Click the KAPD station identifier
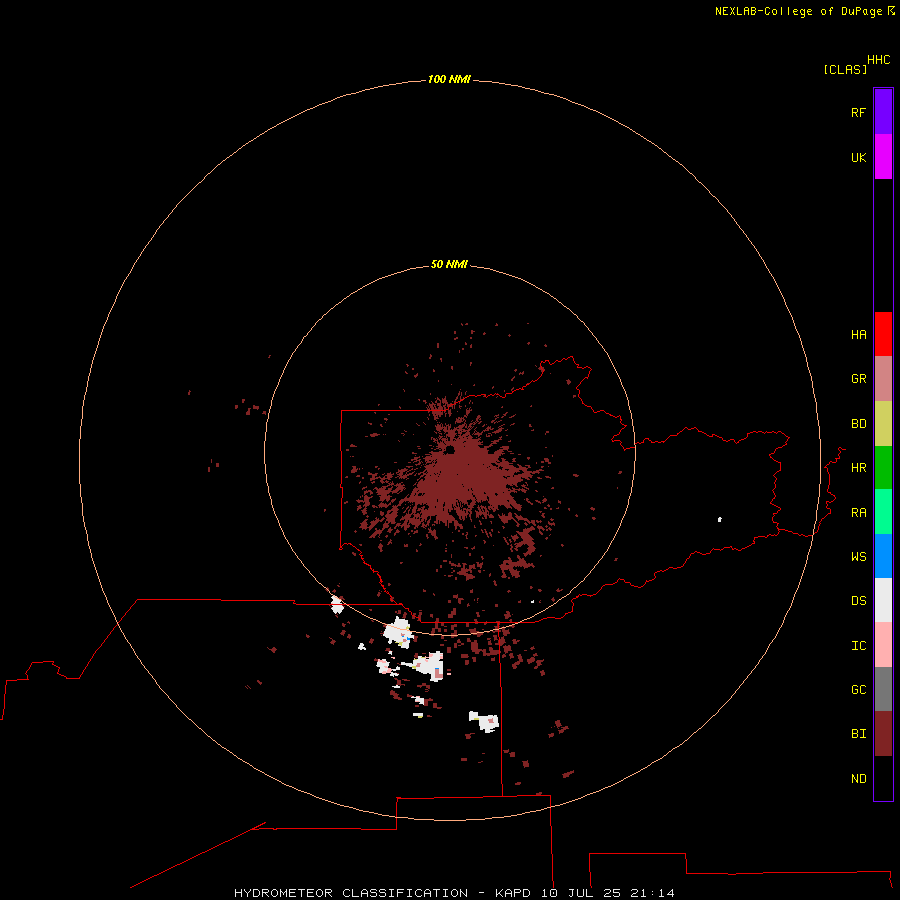 [x=513, y=893]
